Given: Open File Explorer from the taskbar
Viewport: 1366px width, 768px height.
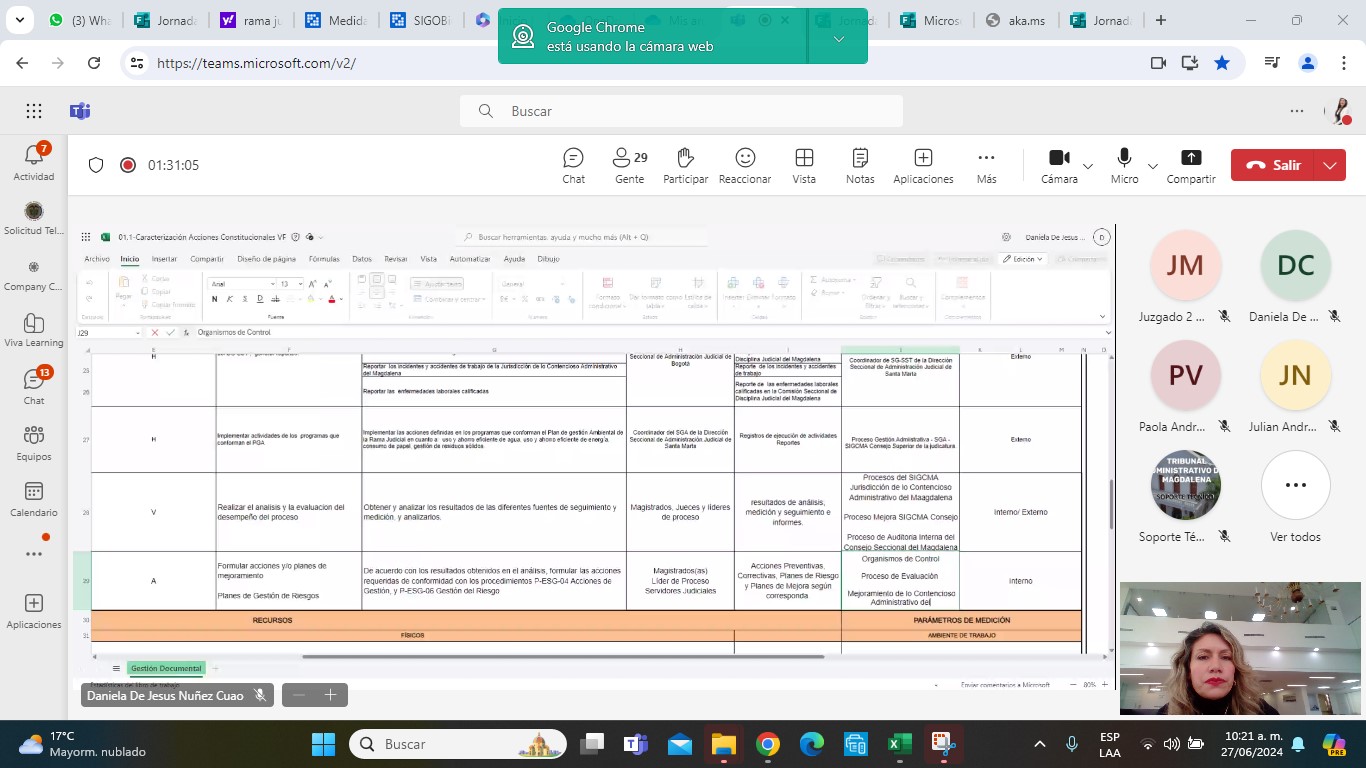Looking at the screenshot, I should point(723,744).
